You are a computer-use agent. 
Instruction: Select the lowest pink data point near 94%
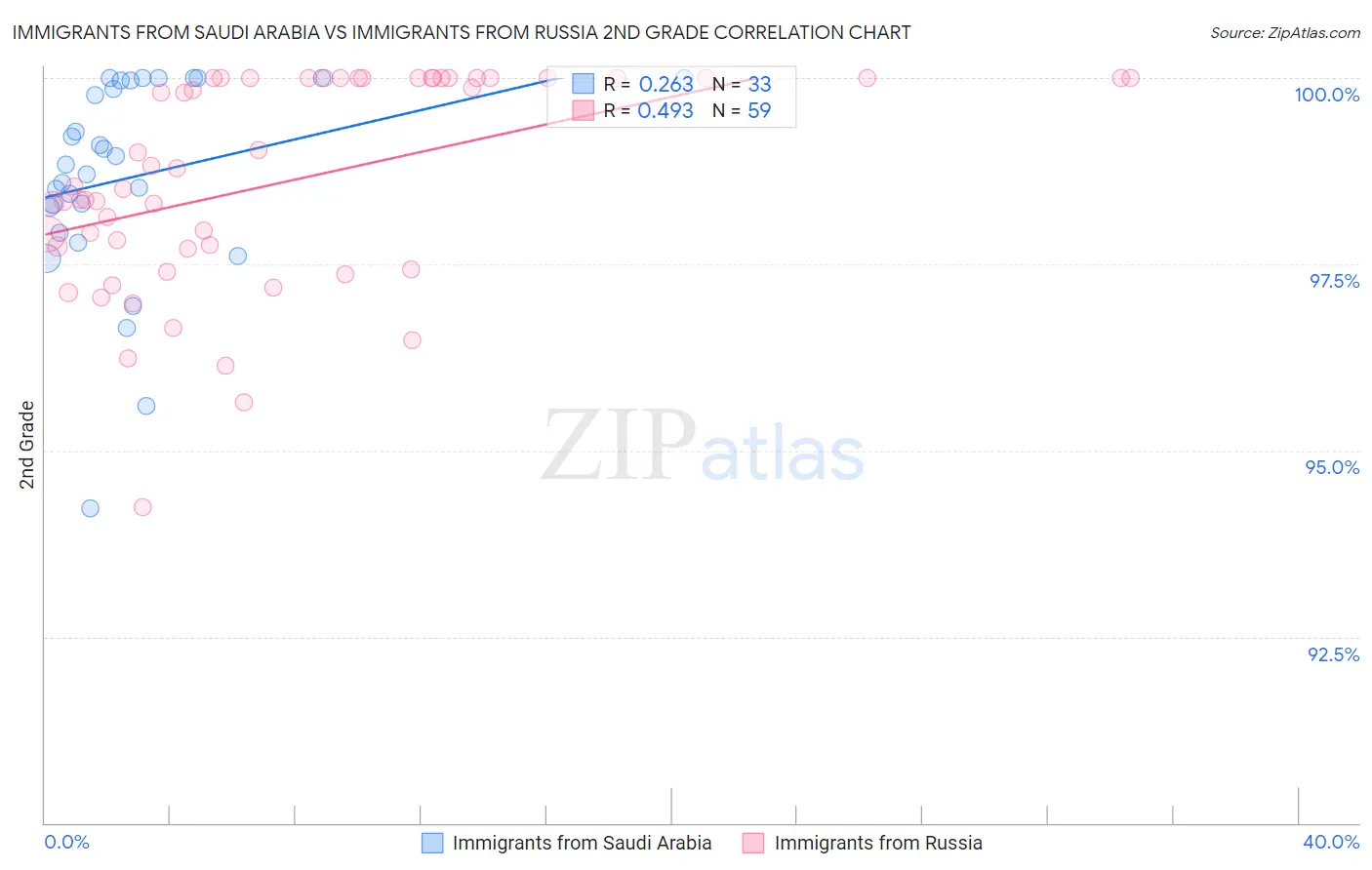[142, 507]
